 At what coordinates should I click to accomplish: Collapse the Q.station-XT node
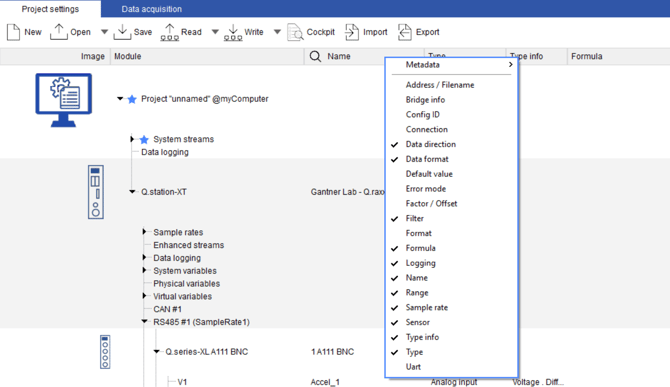(132, 192)
